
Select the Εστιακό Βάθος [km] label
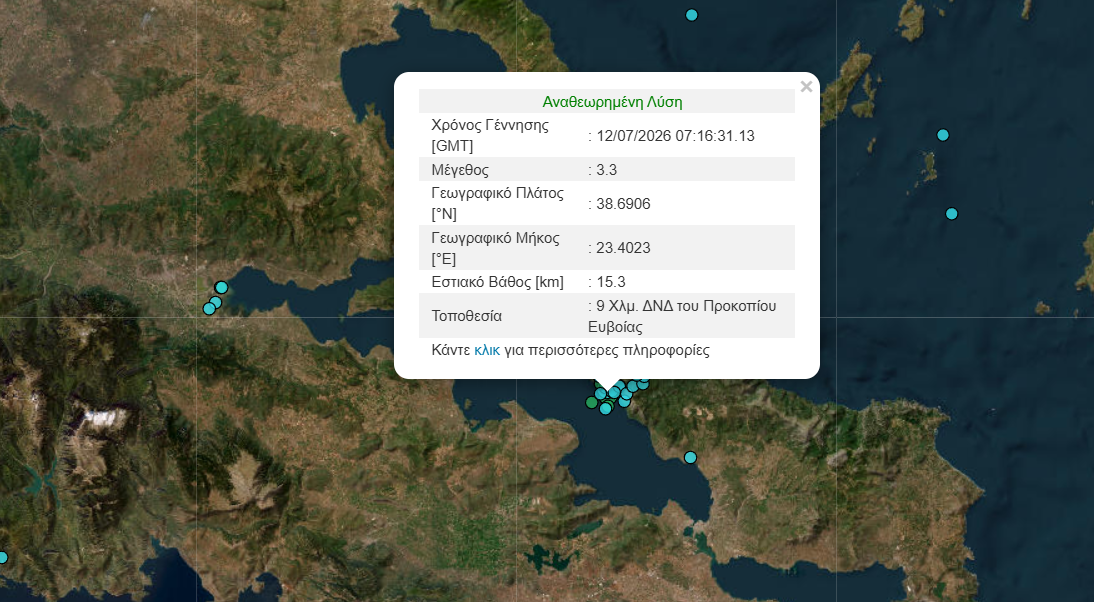tap(497, 282)
